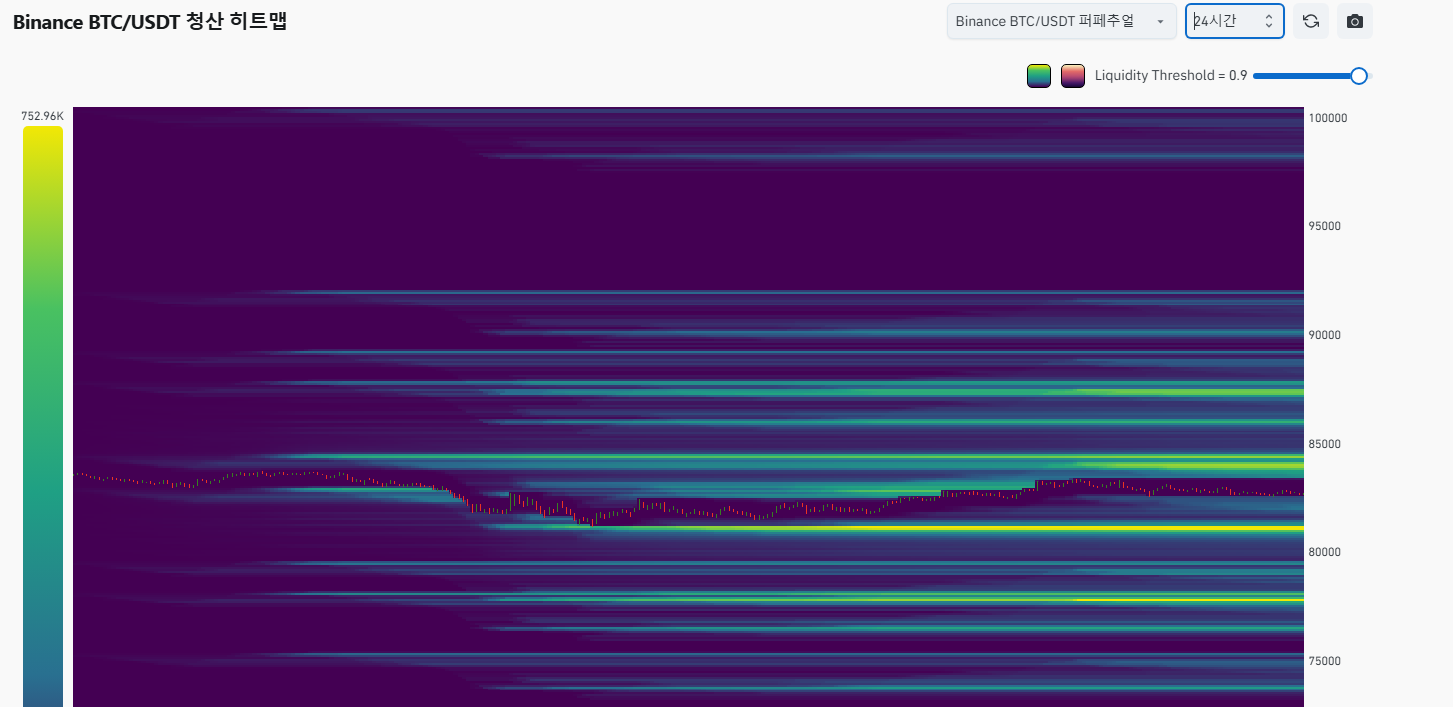Click the 85000 price axis label

coord(1325,444)
